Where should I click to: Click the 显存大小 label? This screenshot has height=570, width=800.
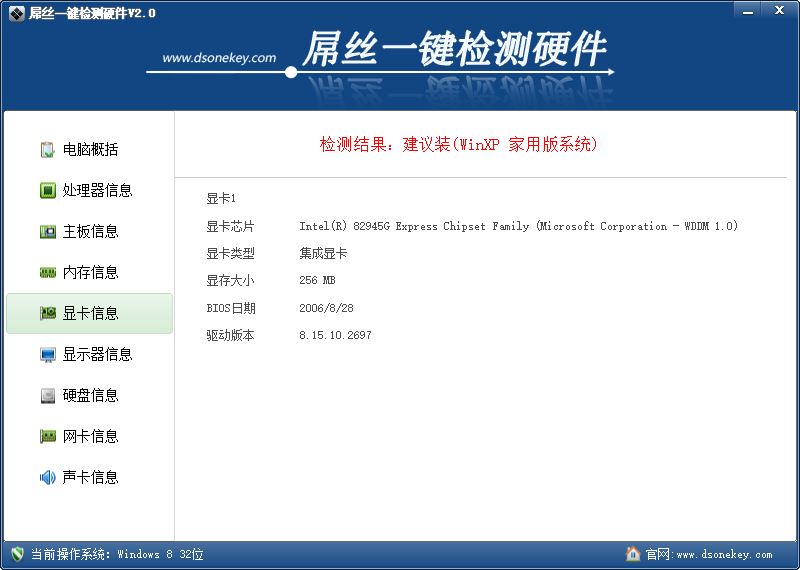pyautogui.click(x=230, y=280)
